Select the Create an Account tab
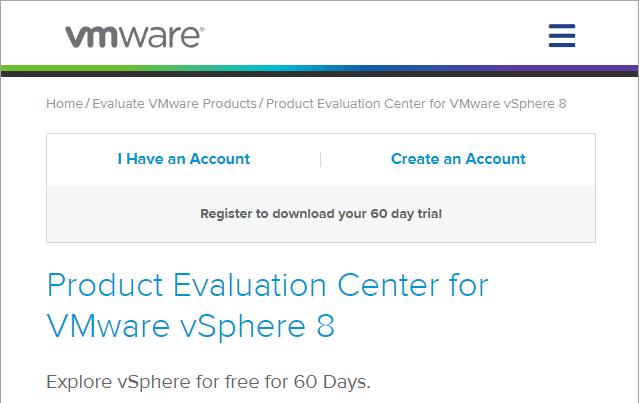639x403 pixels. (x=458, y=159)
